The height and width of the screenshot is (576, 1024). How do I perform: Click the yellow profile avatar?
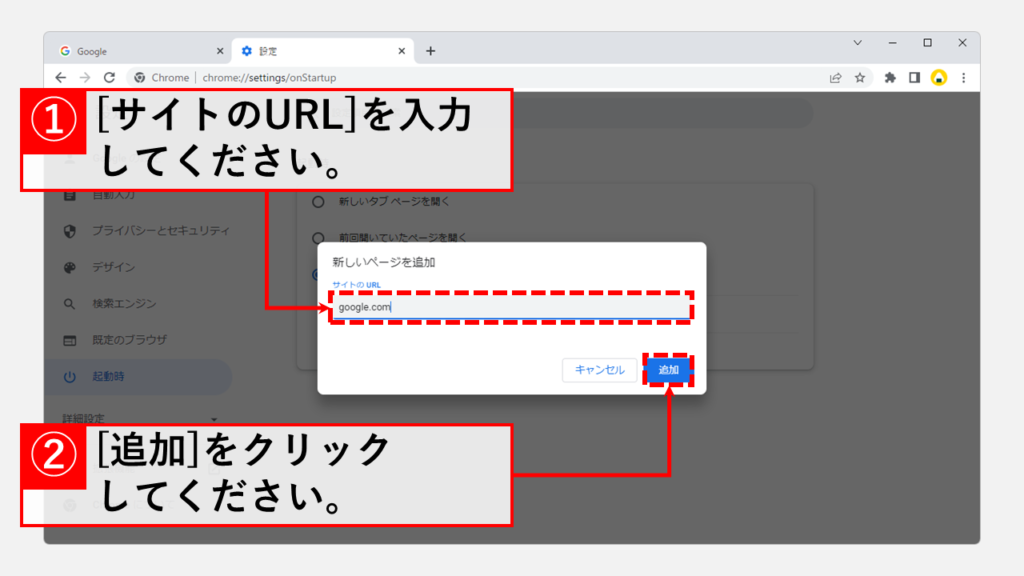click(938, 77)
